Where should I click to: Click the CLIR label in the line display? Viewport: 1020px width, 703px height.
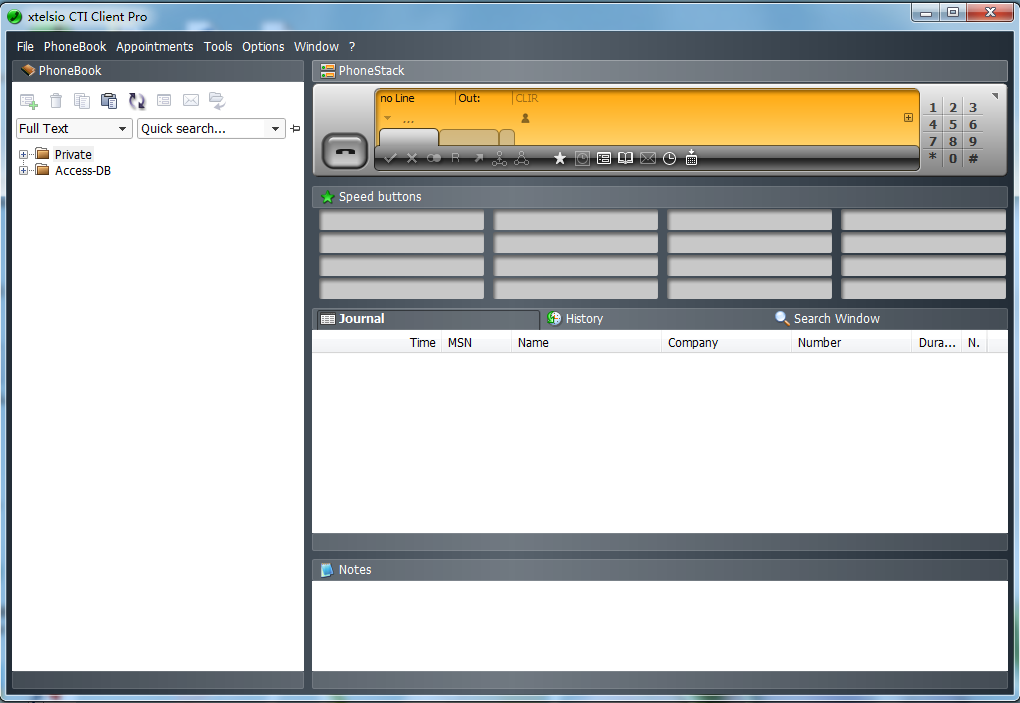click(527, 98)
